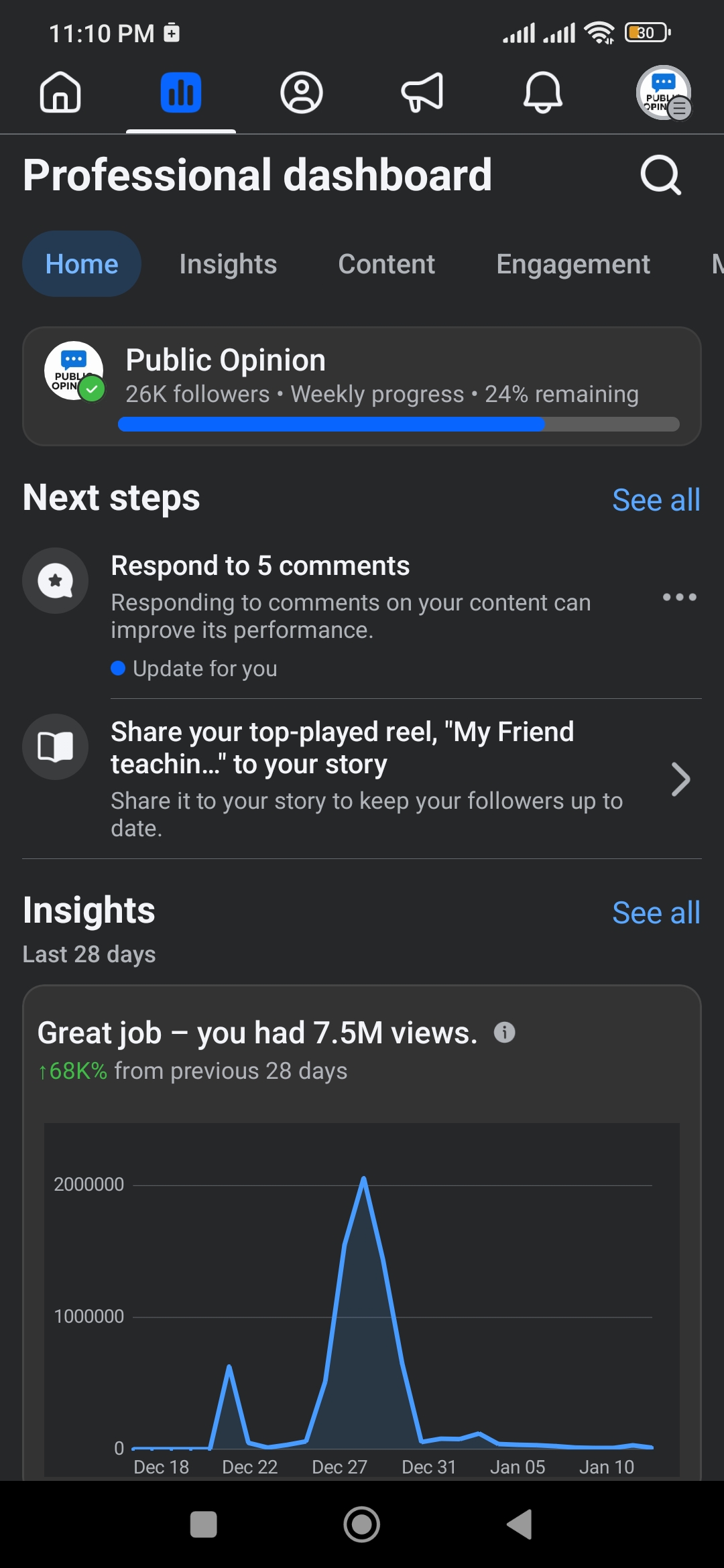Tap the search magnifier icon
The height and width of the screenshot is (1568, 724).
[x=661, y=176]
